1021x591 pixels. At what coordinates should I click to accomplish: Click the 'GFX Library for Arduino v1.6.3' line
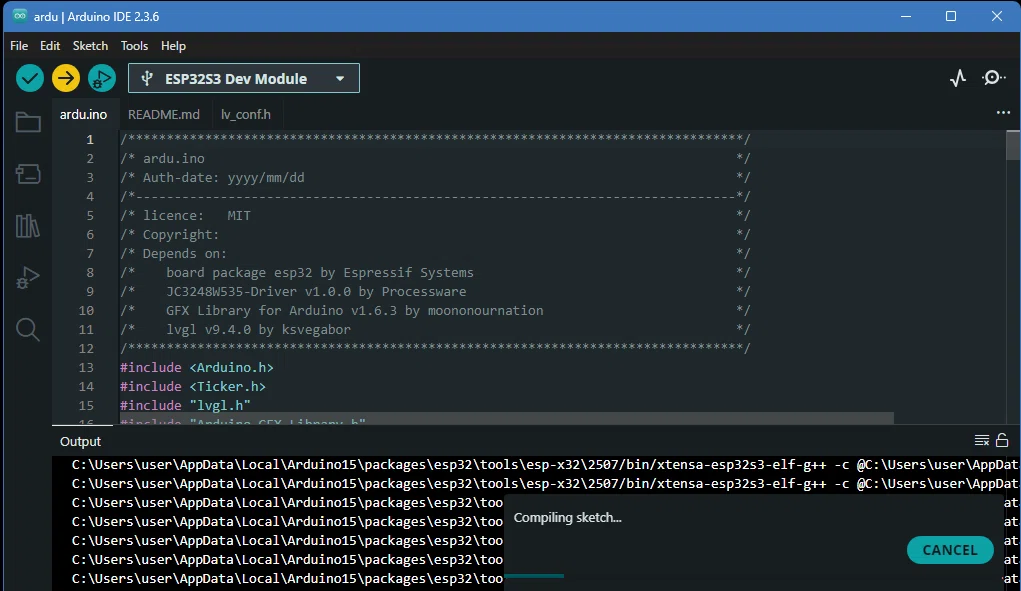coord(435,310)
